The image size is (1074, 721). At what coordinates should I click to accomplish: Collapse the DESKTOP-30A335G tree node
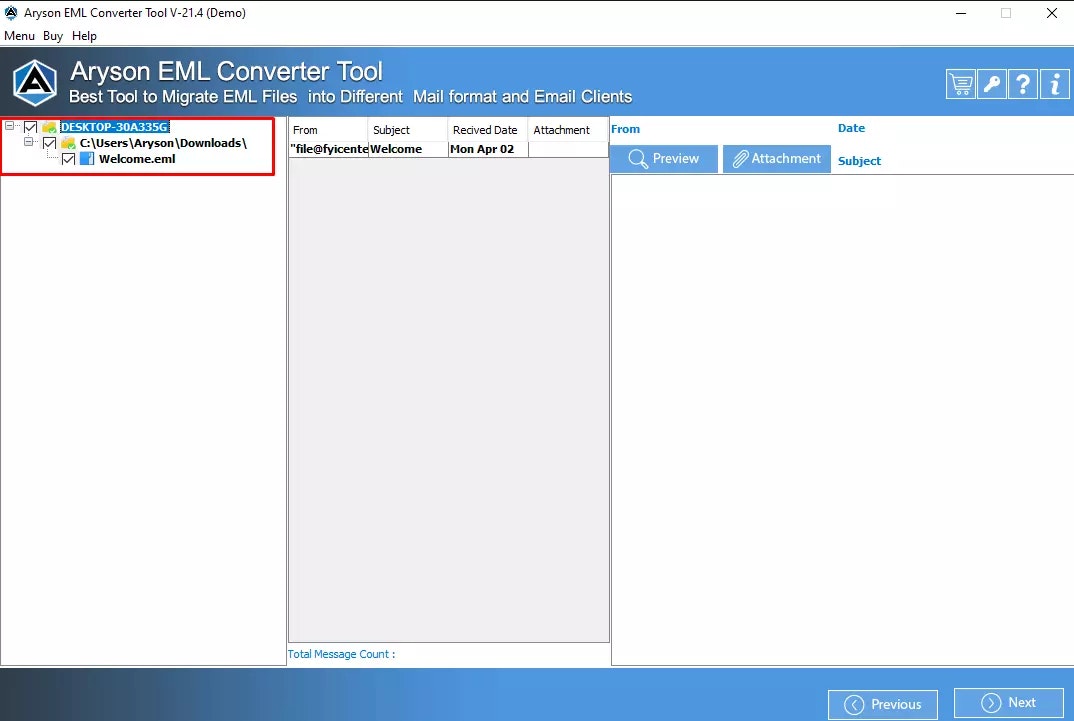click(x=10, y=126)
